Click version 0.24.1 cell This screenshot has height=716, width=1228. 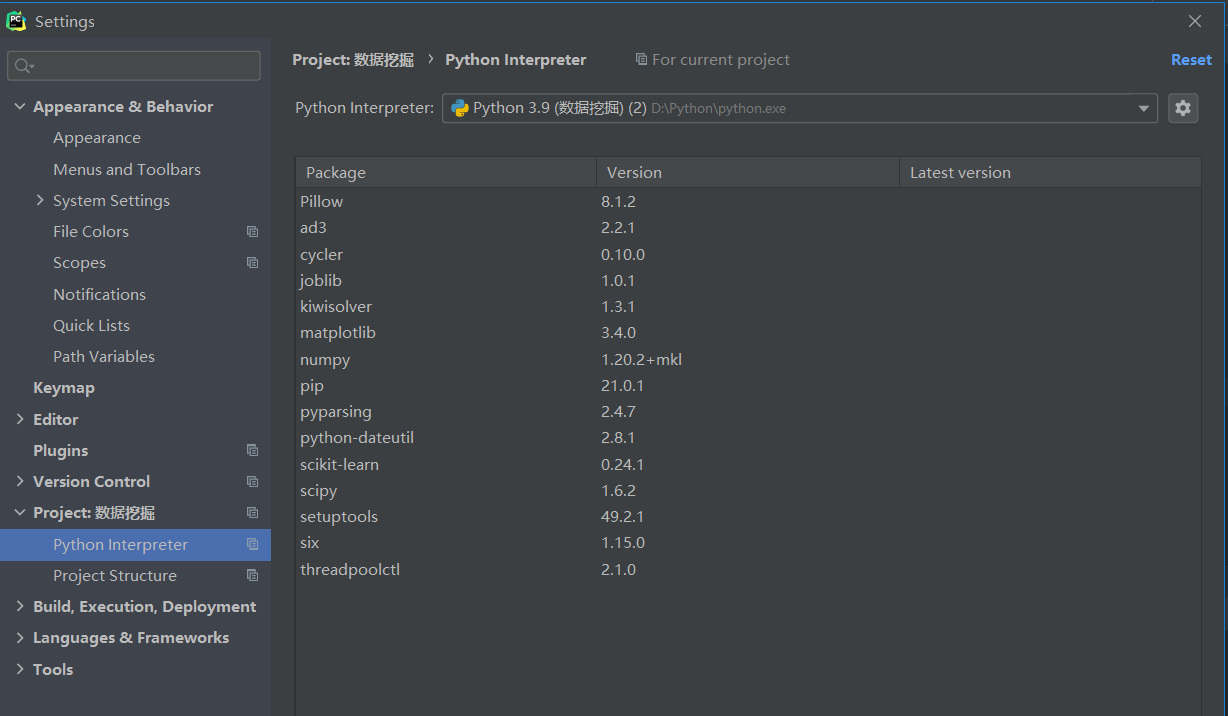point(623,464)
